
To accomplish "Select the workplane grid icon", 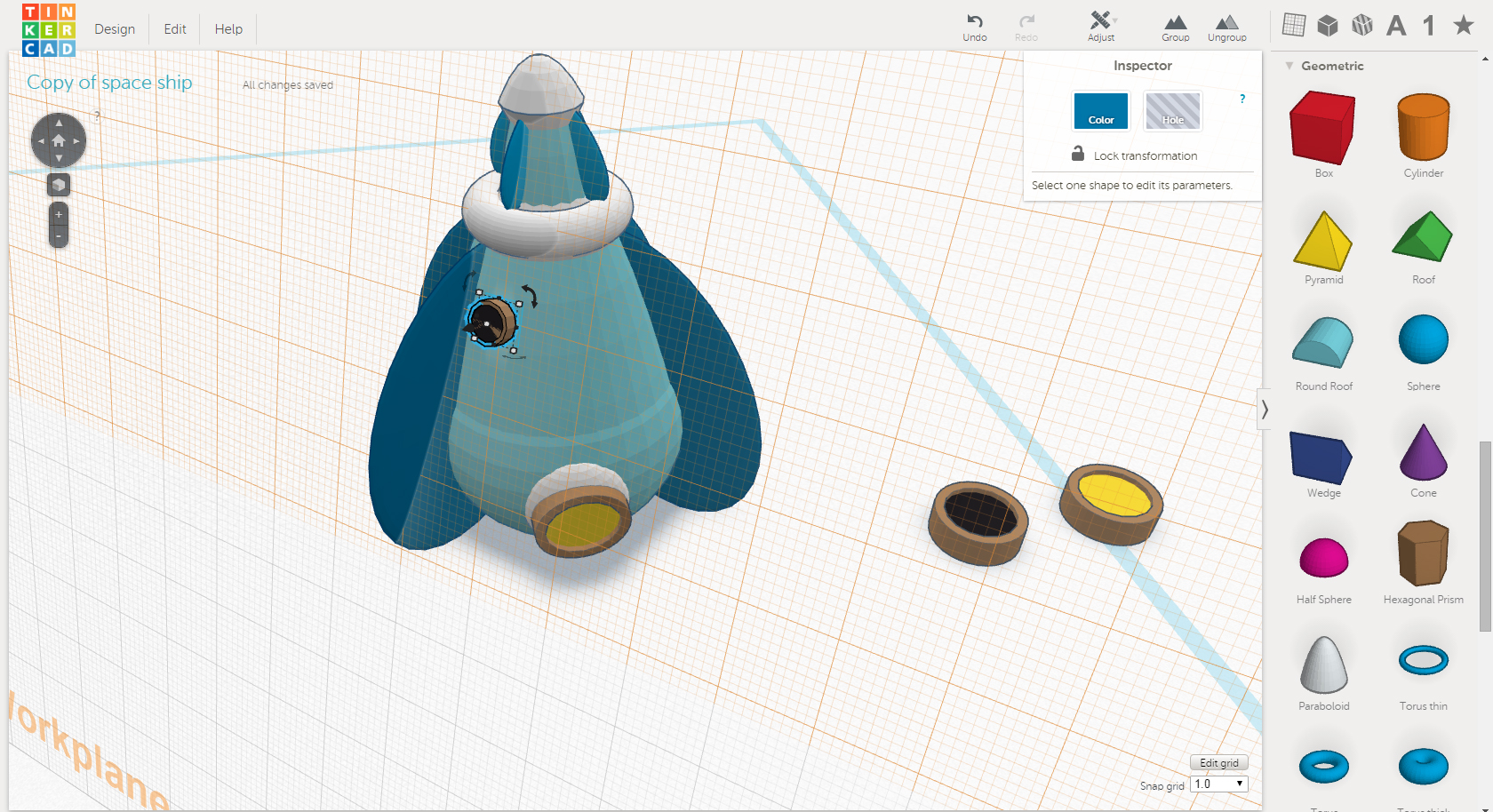I will [1294, 25].
